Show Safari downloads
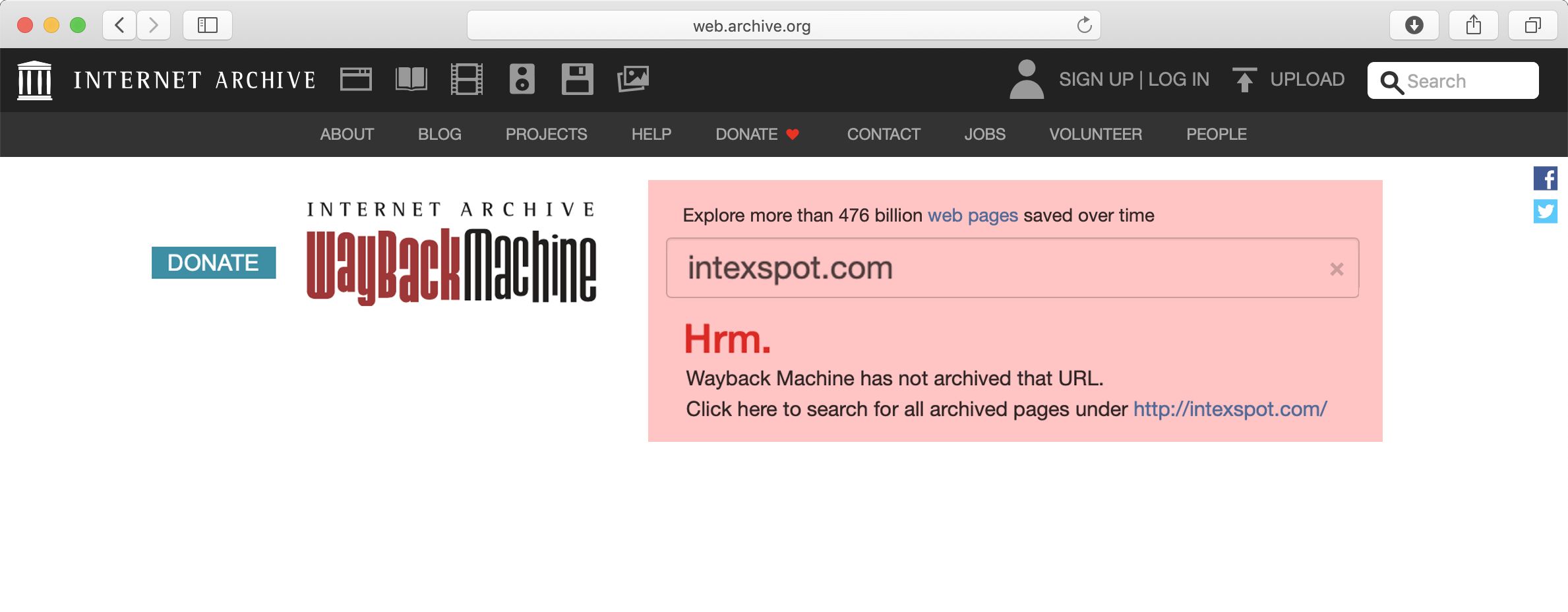The width and height of the screenshot is (1568, 612). (1414, 26)
